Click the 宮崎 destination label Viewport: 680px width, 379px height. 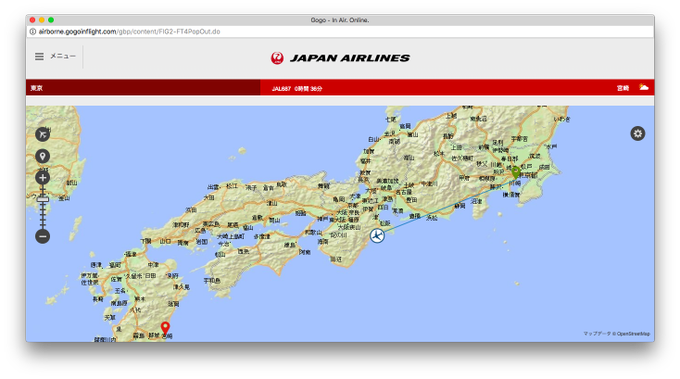click(x=623, y=88)
